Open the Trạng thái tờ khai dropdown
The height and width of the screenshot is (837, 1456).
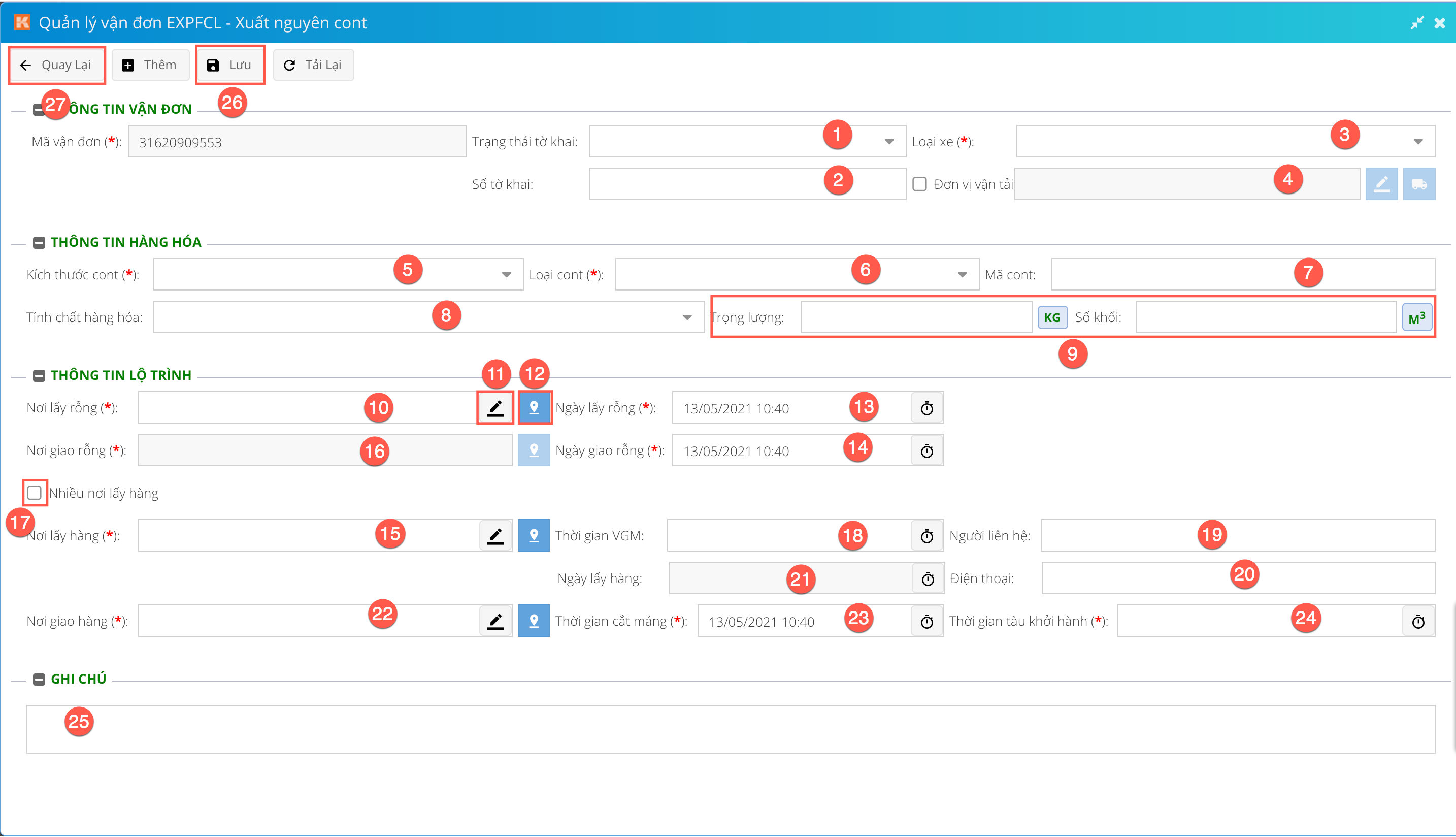pos(889,141)
